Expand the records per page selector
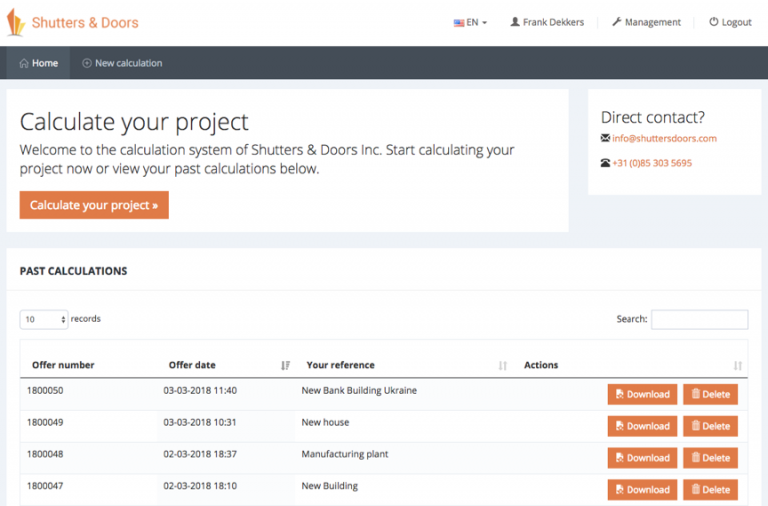Image resolution: width=768 pixels, height=506 pixels. [x=44, y=319]
